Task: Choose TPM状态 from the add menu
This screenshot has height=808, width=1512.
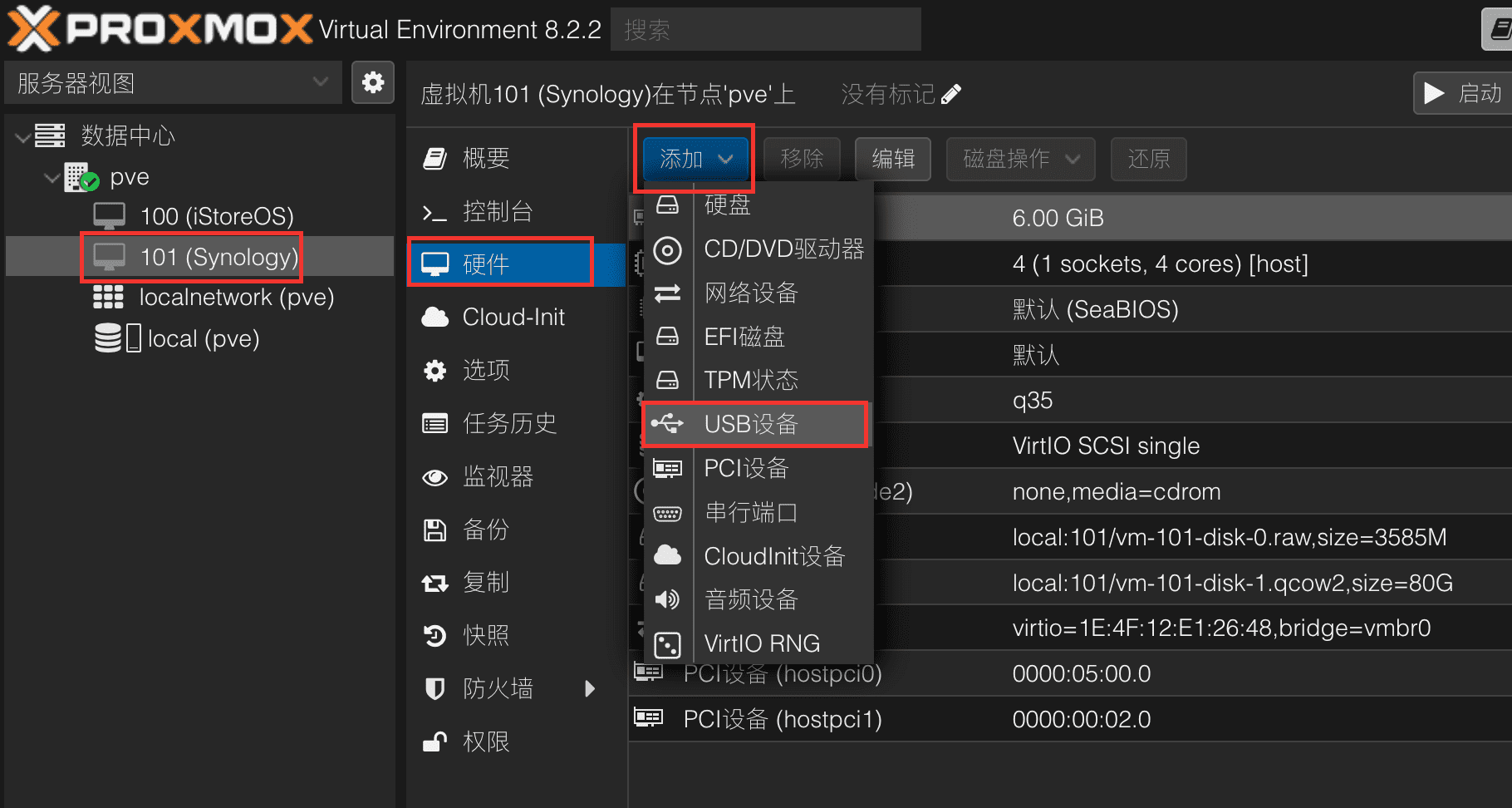Action: pos(758,380)
